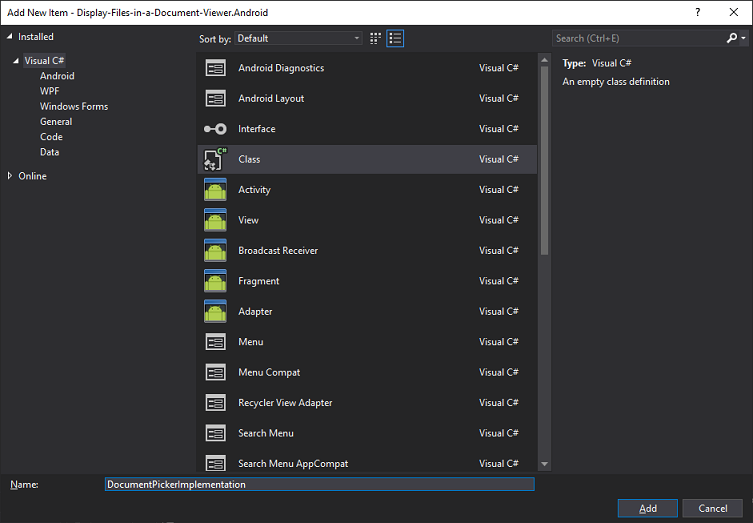Select the Windows Forms category
753x523 pixels.
click(x=74, y=107)
